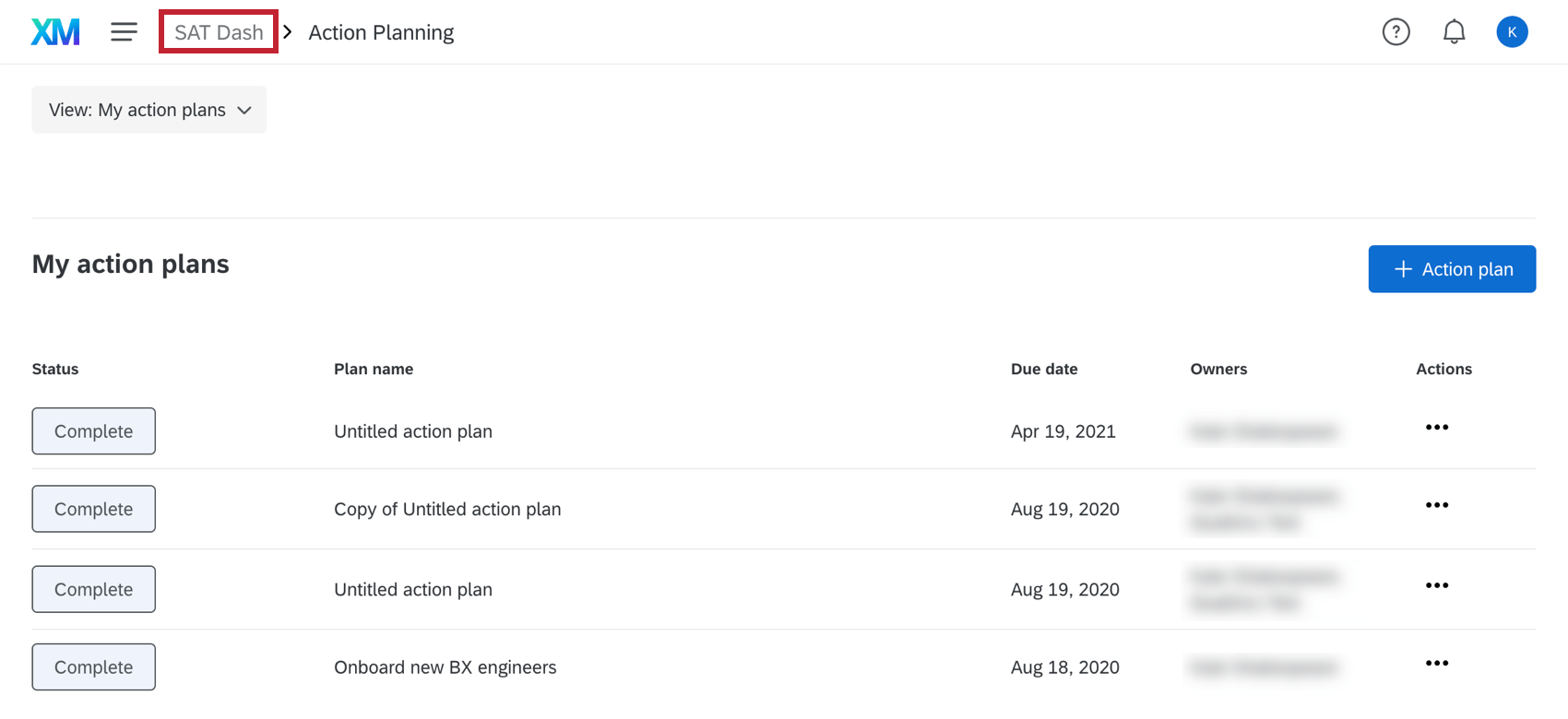Expand the View: My action plans dropdown
This screenshot has height=719, width=1568.
(149, 110)
